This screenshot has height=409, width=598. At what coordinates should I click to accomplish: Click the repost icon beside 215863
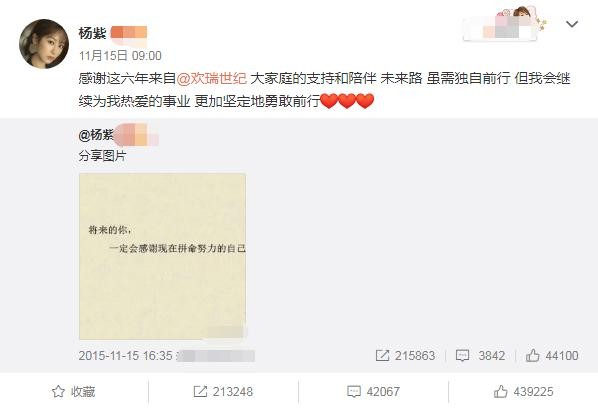382,356
